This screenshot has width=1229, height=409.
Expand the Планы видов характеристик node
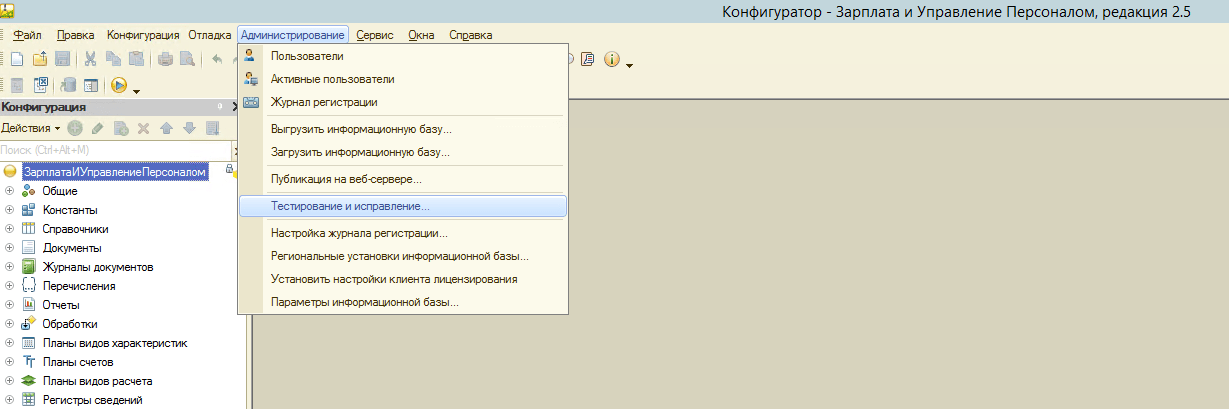[9, 343]
